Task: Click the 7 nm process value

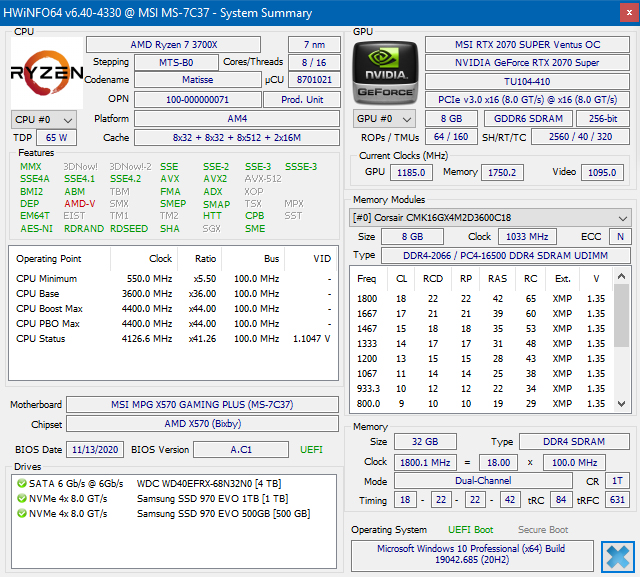Action: [x=314, y=44]
